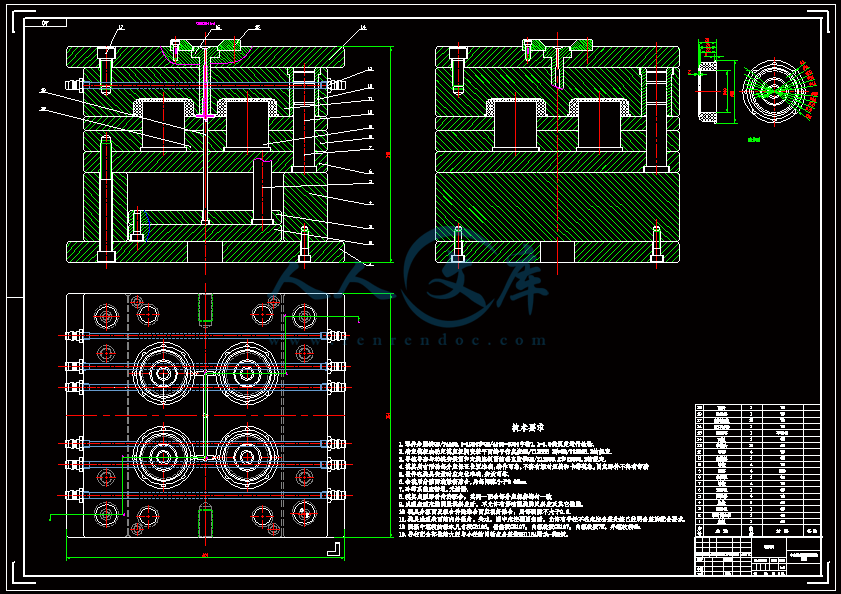Click the top-right cavity circles in the plan view
Viewport: 841px width, 594px height.
point(247,373)
